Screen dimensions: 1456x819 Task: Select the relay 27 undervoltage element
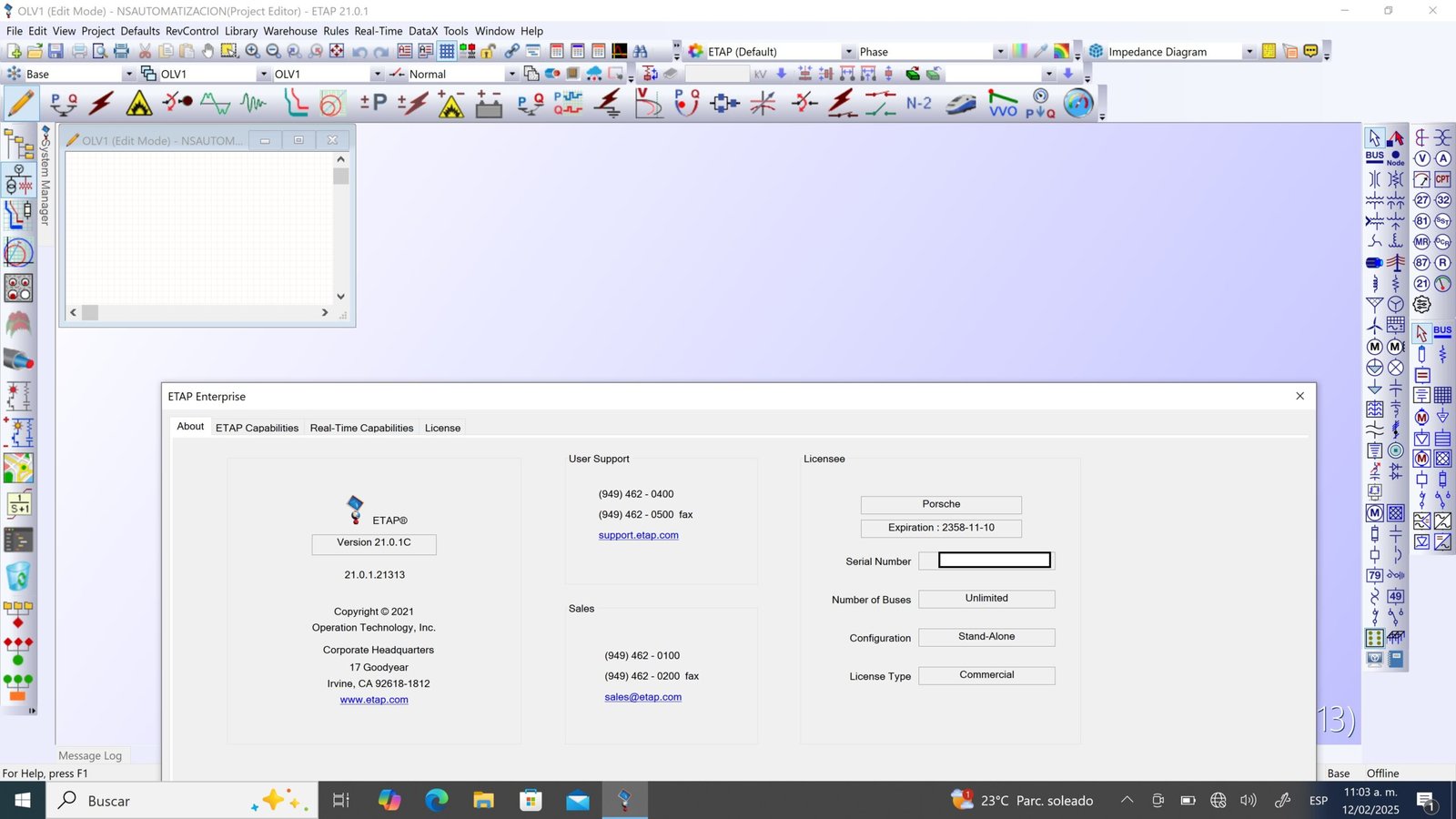[x=1422, y=199]
